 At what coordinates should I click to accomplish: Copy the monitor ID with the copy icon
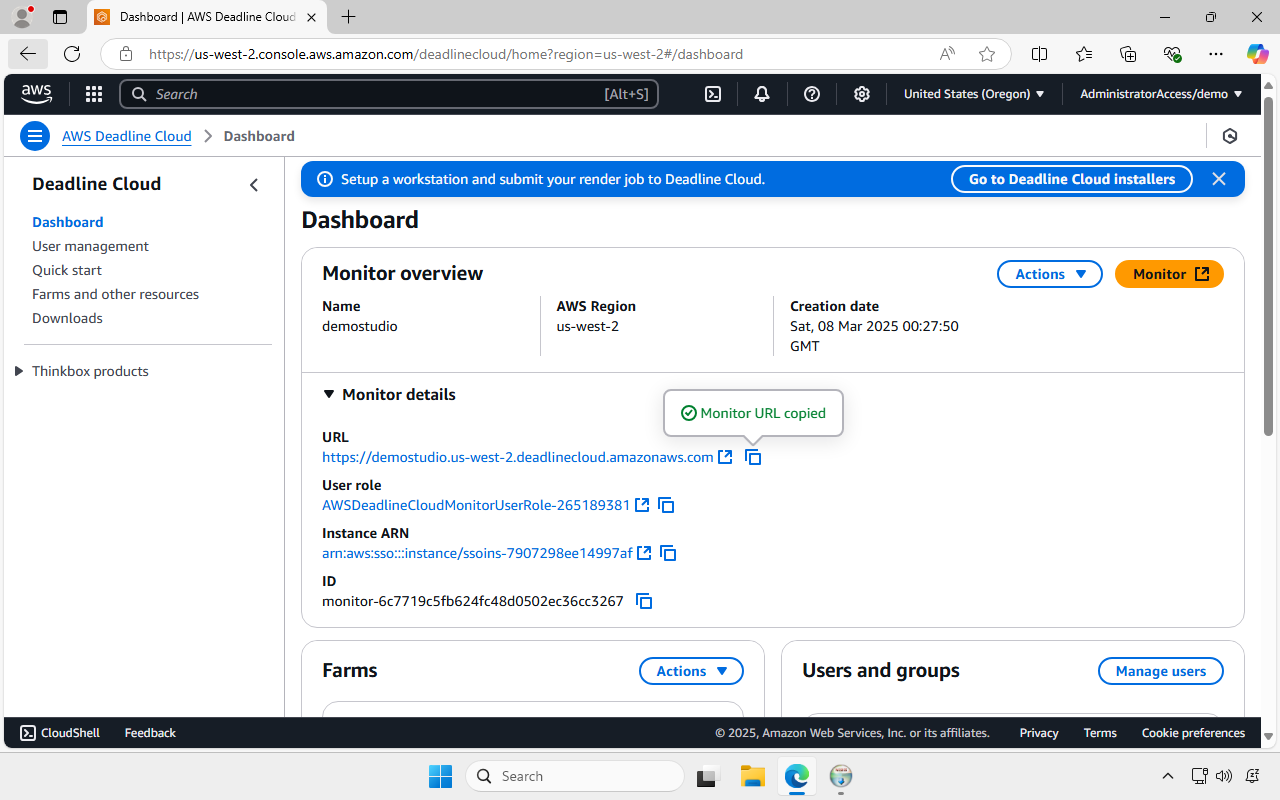click(643, 601)
